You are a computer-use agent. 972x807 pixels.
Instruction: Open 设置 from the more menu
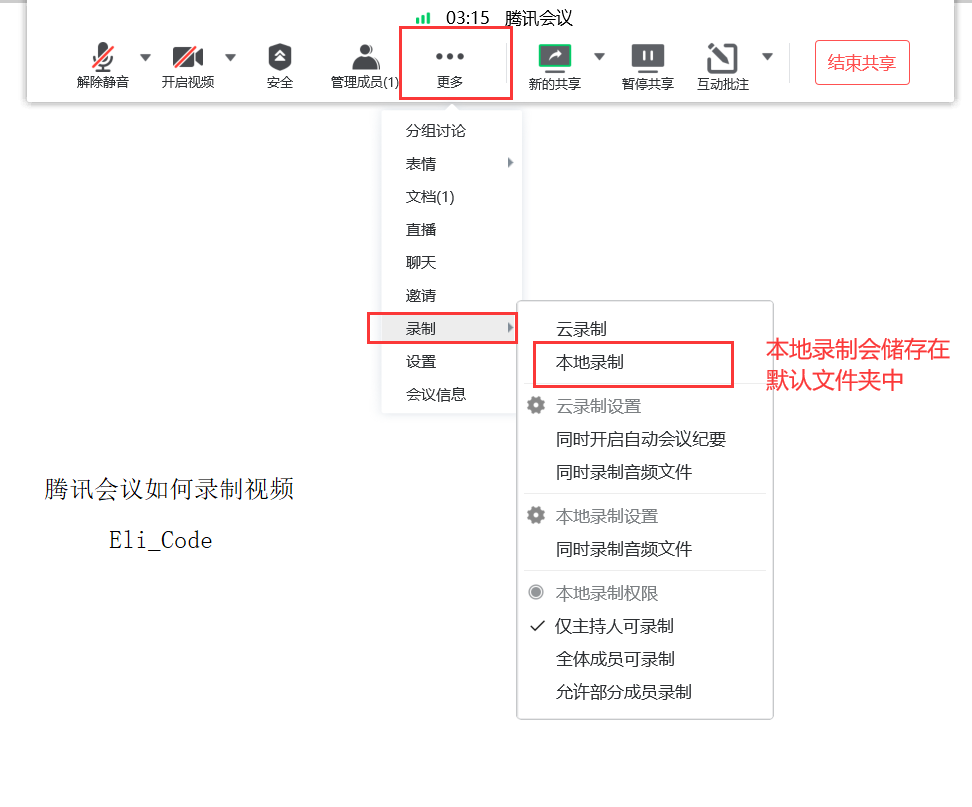tap(451, 362)
